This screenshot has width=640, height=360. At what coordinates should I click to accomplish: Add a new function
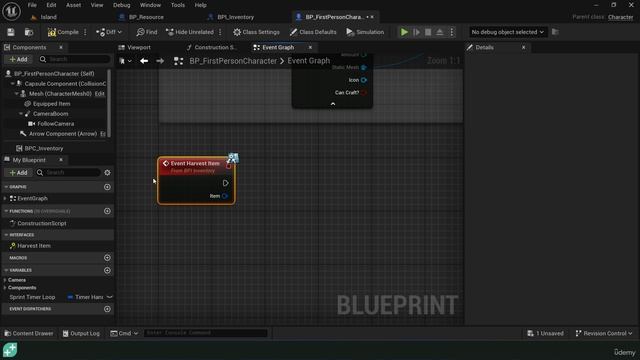(107, 211)
